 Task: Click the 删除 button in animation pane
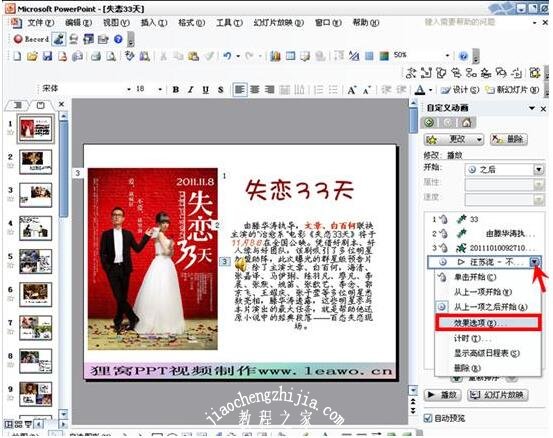pyautogui.click(x=509, y=140)
